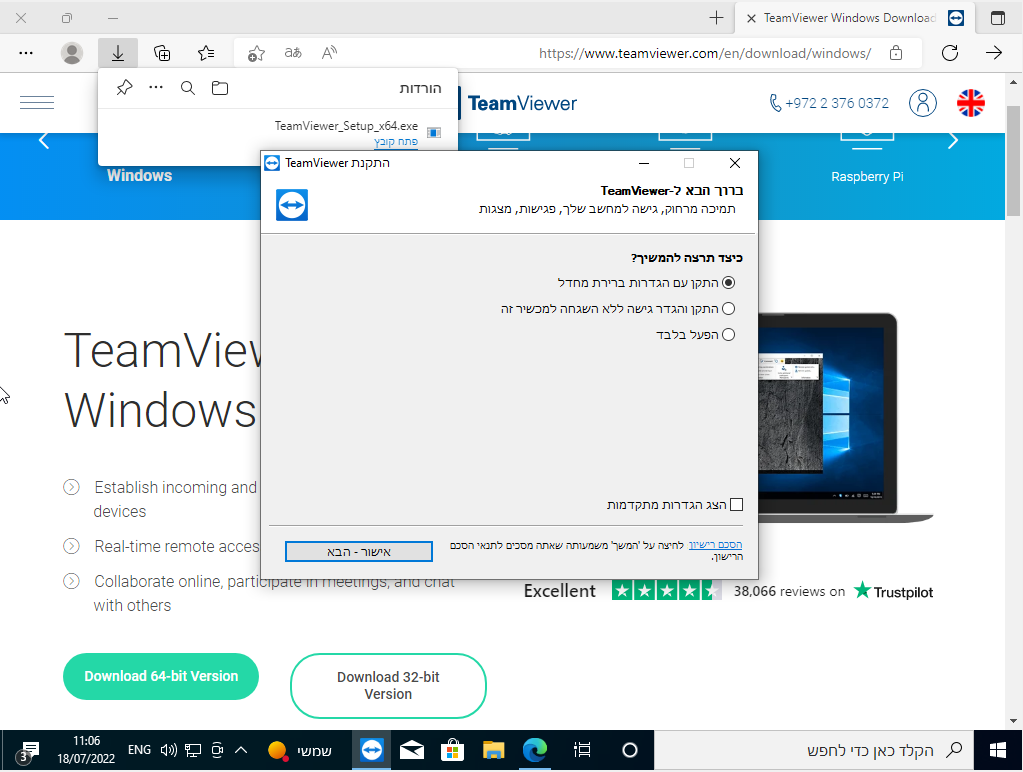This screenshot has width=1023, height=772.
Task: Switch to Microsoft Edge on taskbar
Action: pyautogui.click(x=535, y=750)
